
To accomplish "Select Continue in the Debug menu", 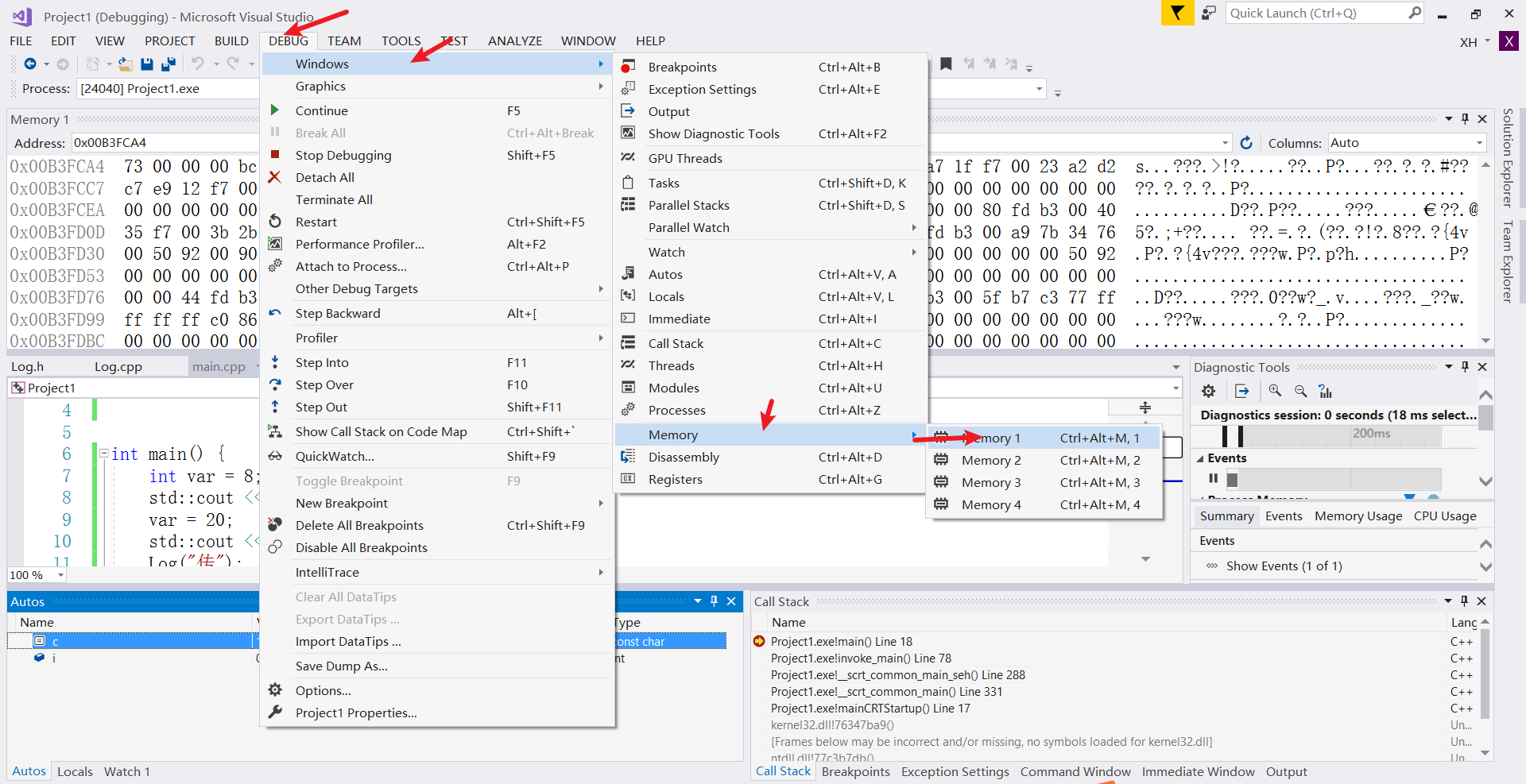I will (437, 110).
